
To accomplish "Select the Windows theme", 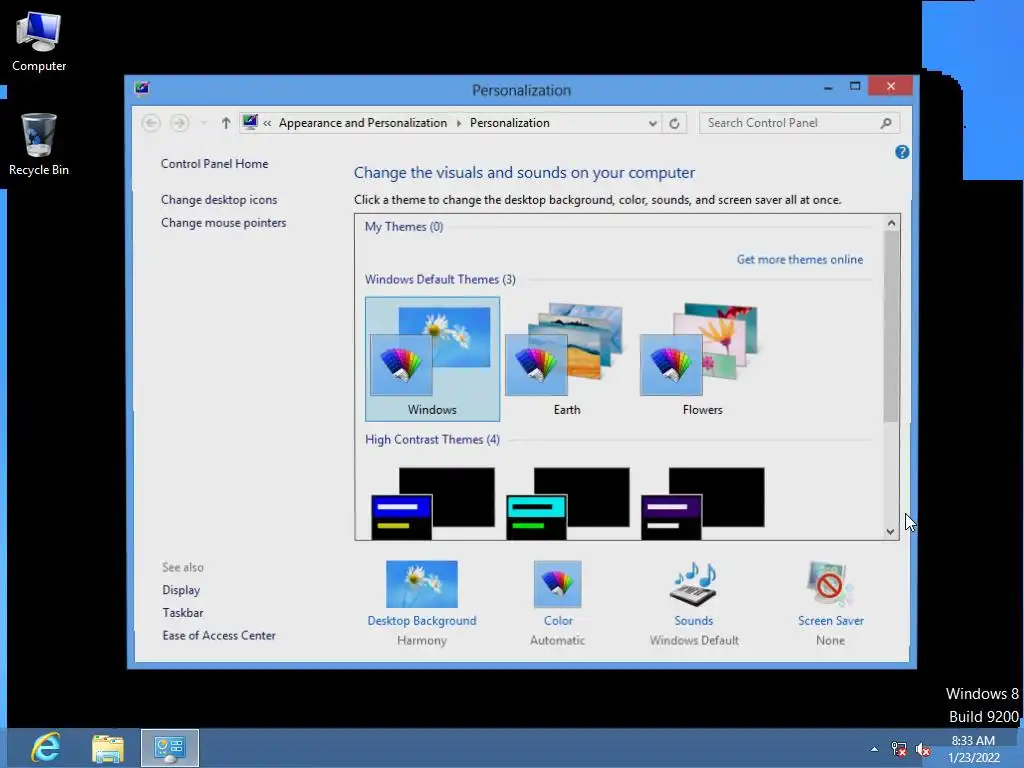I will click(432, 359).
